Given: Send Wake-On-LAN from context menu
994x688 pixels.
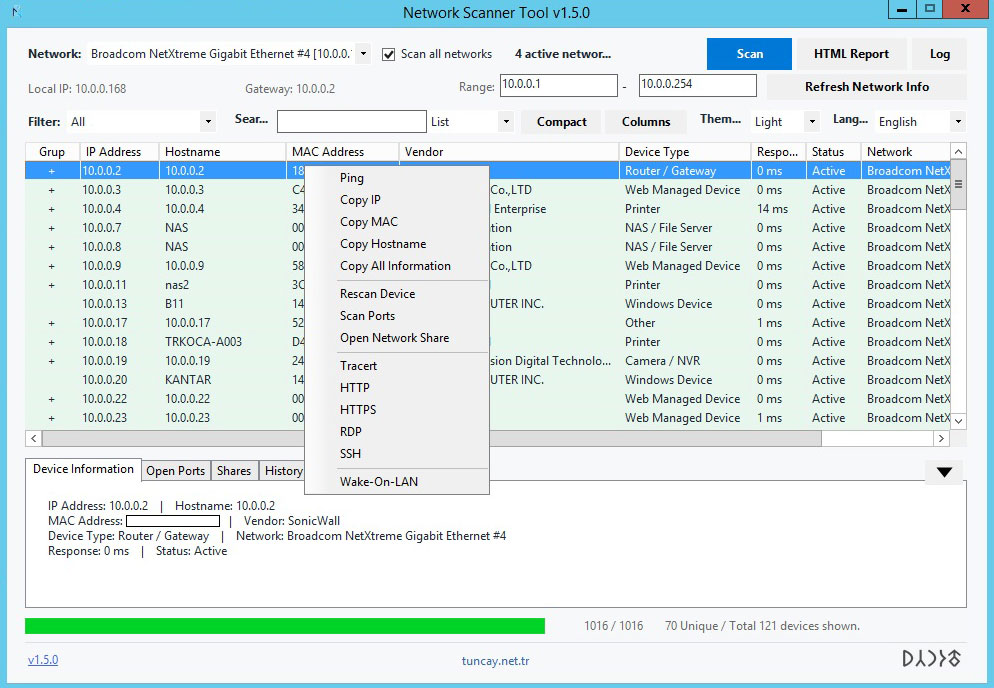Looking at the screenshot, I should pos(397,482).
